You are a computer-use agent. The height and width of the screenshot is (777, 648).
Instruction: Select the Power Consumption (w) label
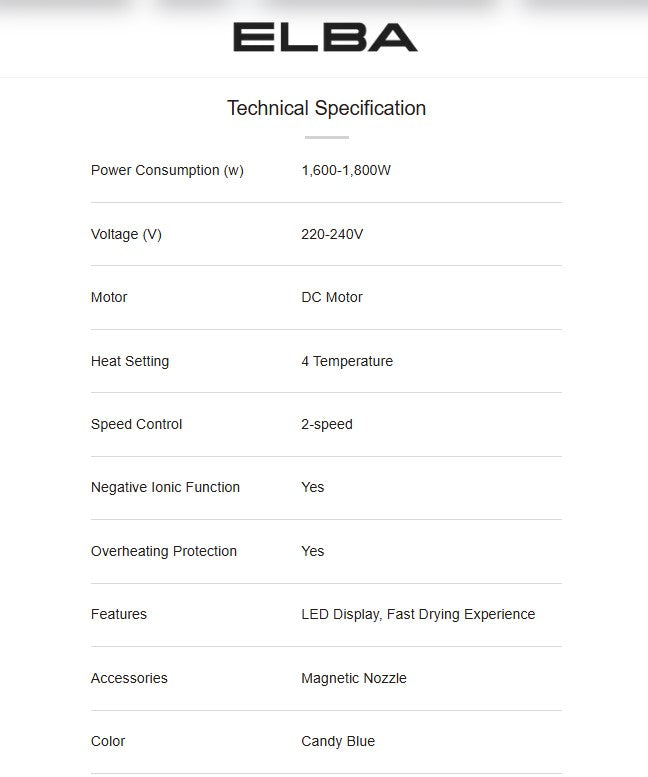167,170
